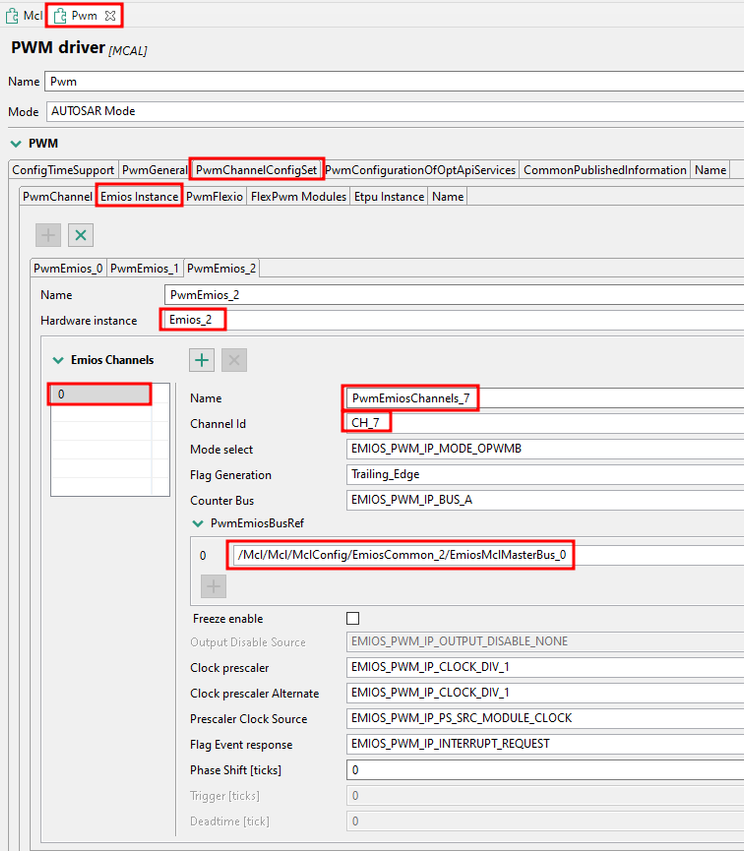Image resolution: width=744 pixels, height=851 pixels.
Task: Open the PwmFlexio sub-tab
Action: click(x=214, y=196)
